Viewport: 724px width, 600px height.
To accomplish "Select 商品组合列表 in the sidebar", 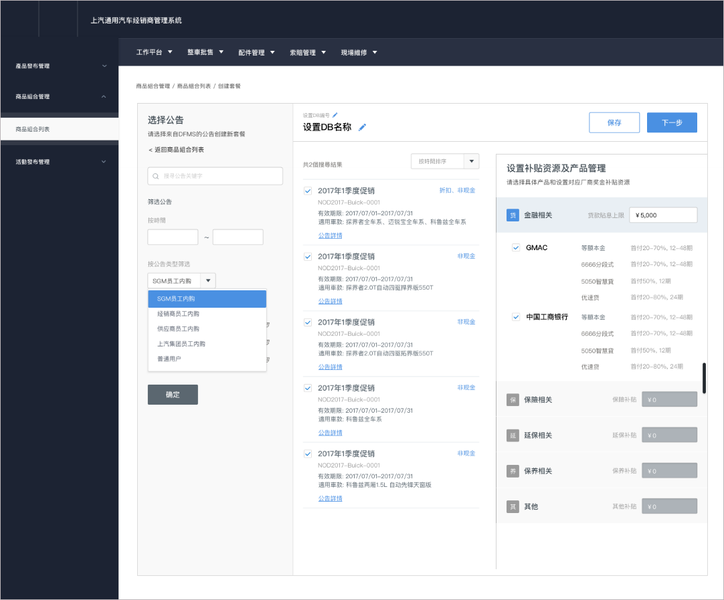I will (x=60, y=129).
